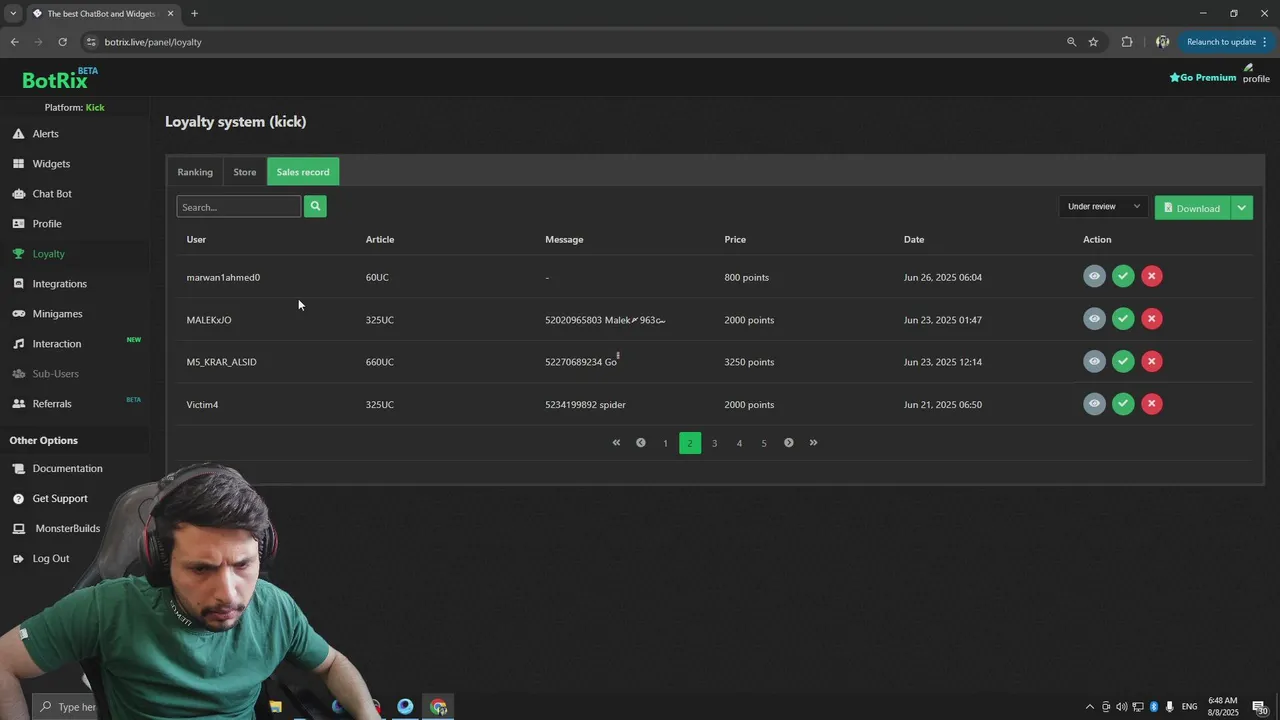
Task: Open profile icon in top right
Action: [1256, 73]
